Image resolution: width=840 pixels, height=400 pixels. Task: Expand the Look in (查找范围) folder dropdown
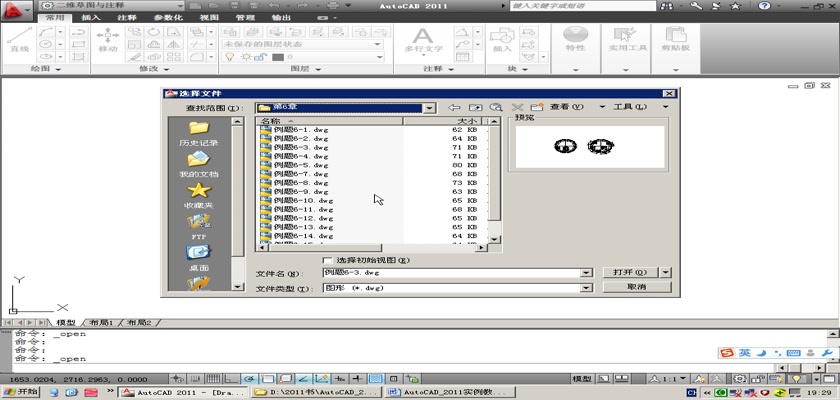coord(428,107)
